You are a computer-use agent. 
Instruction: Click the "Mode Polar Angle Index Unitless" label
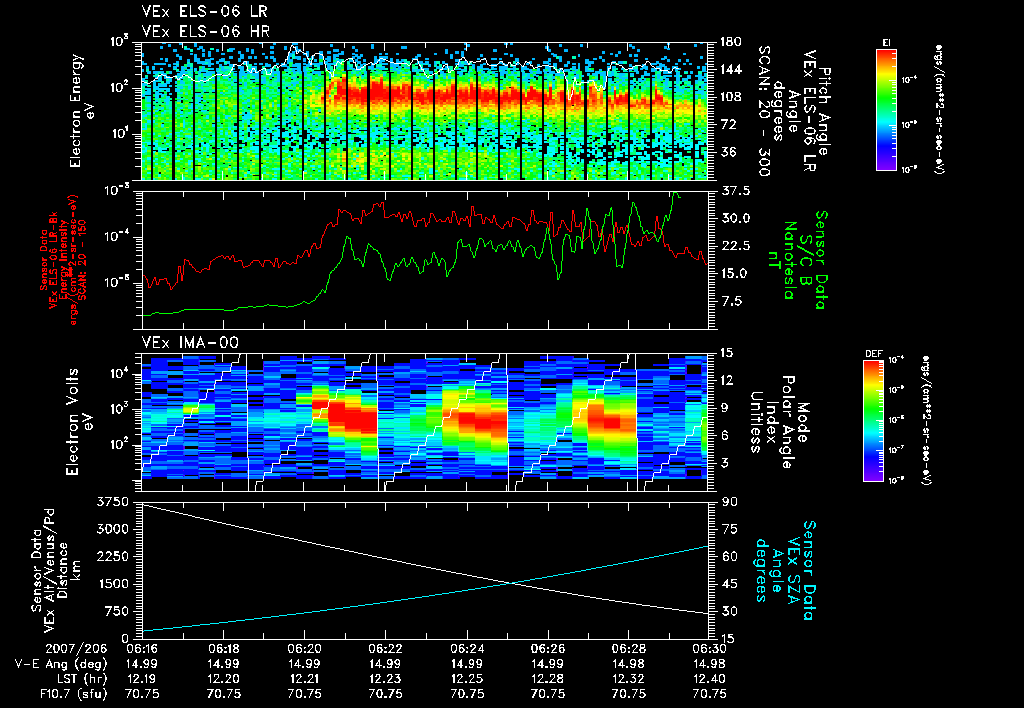pos(778,422)
